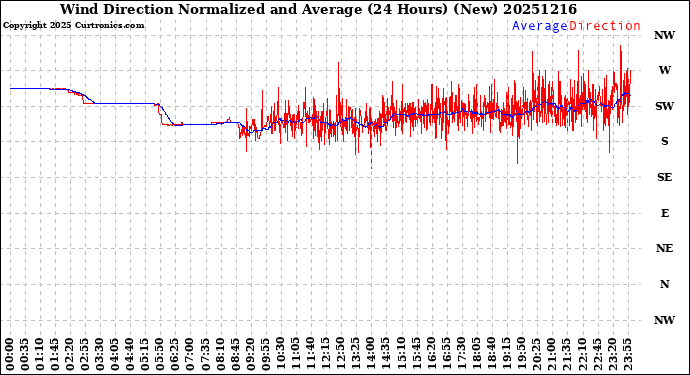
Task: Click the 02:20 time axis label
Action: (x=70, y=355)
